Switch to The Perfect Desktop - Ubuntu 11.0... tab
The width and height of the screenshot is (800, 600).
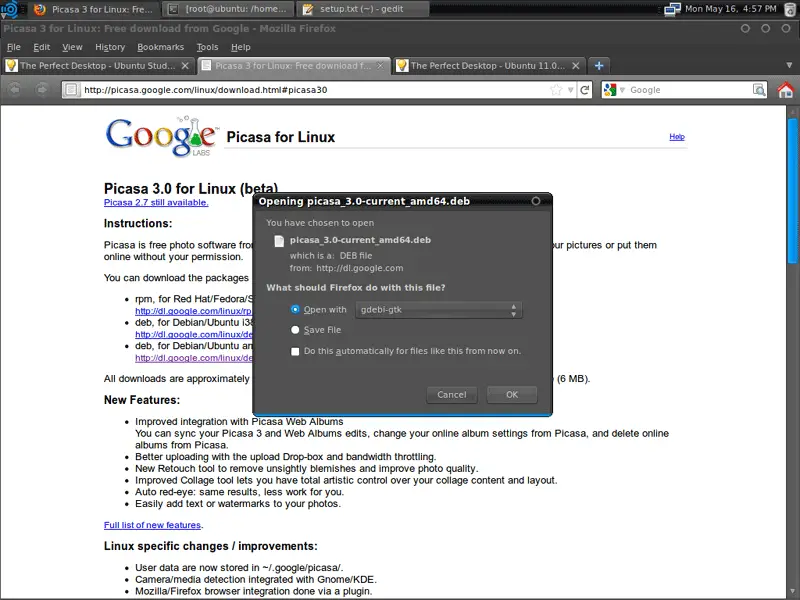(x=488, y=66)
